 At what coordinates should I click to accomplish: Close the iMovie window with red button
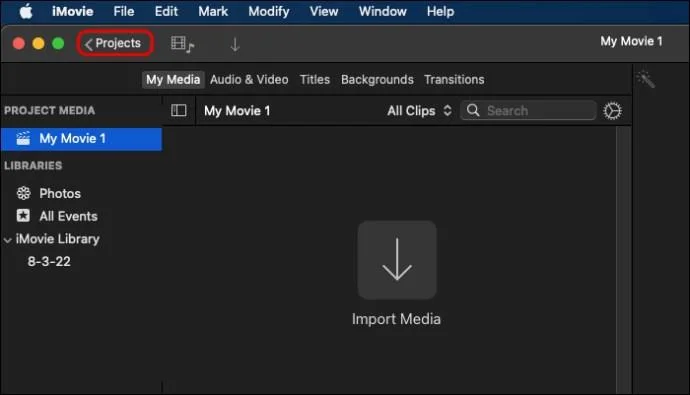18,44
